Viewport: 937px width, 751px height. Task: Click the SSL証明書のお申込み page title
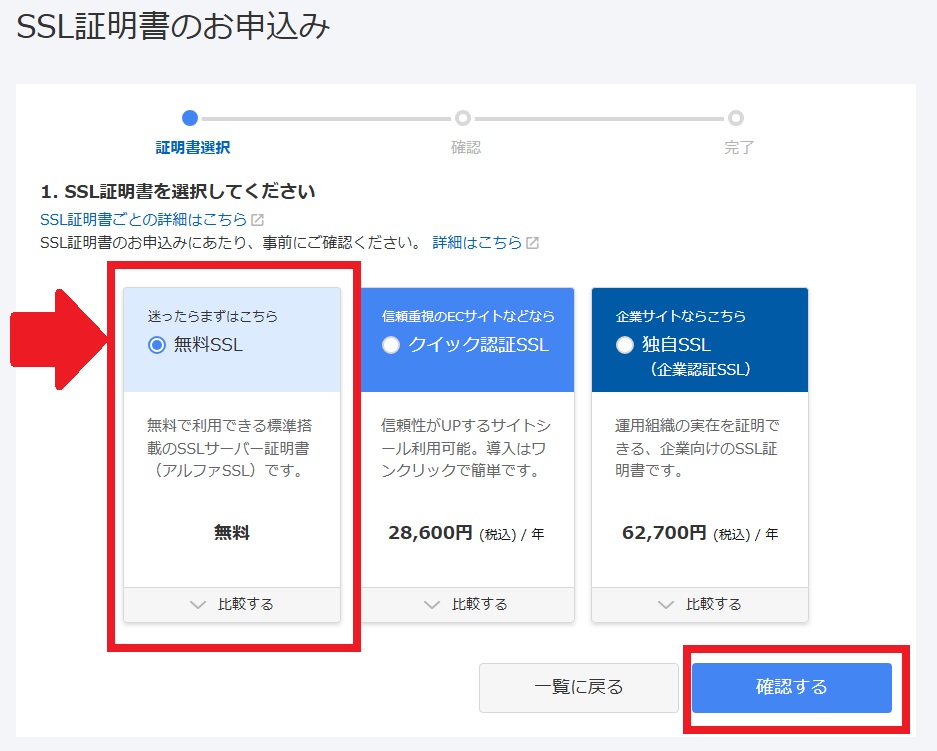173,27
